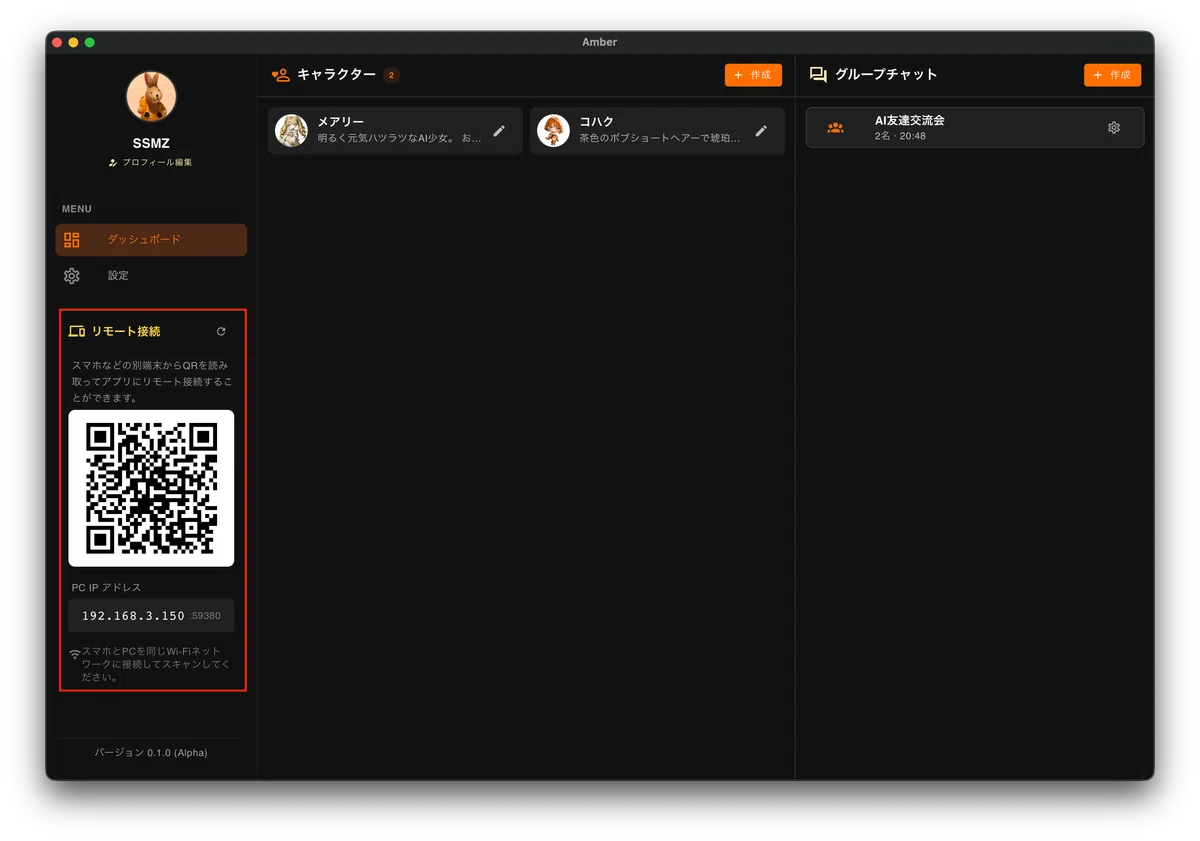Click メアリー's description 明るく元気ハツラツなAI少女
1200x841 pixels.
(399, 139)
